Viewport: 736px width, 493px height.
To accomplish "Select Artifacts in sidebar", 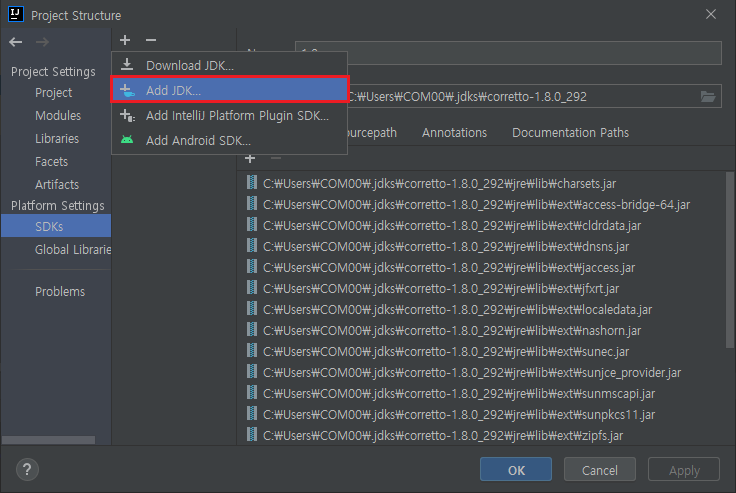I will pos(57,185).
